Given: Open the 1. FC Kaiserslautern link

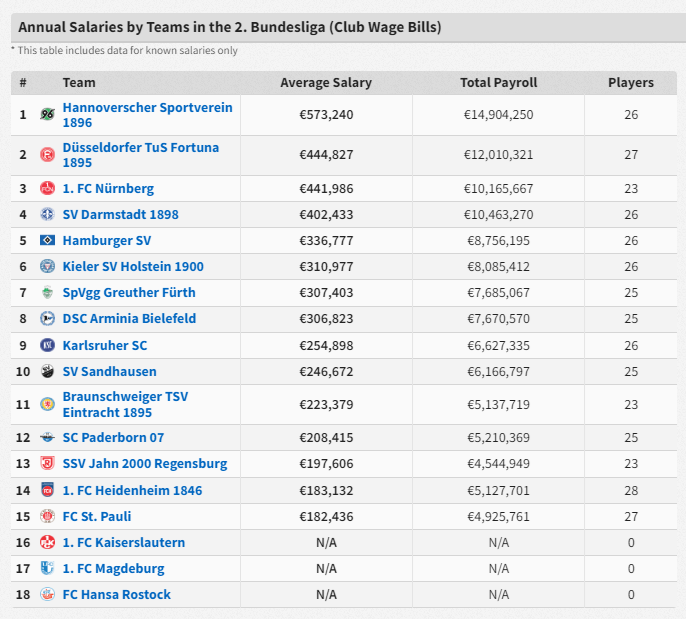Looking at the screenshot, I should (x=124, y=542).
